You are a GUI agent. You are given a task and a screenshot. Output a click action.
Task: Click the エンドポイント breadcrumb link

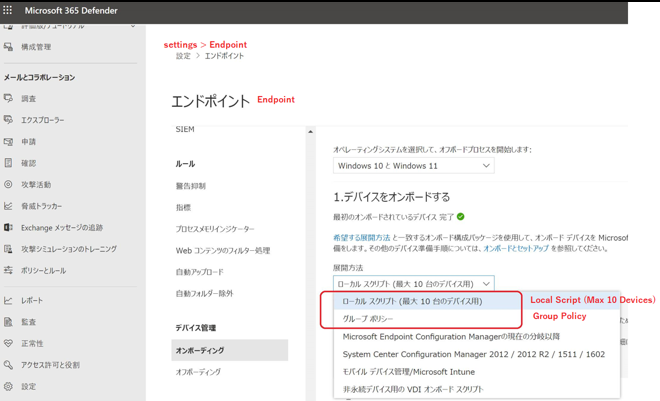[x=224, y=56]
